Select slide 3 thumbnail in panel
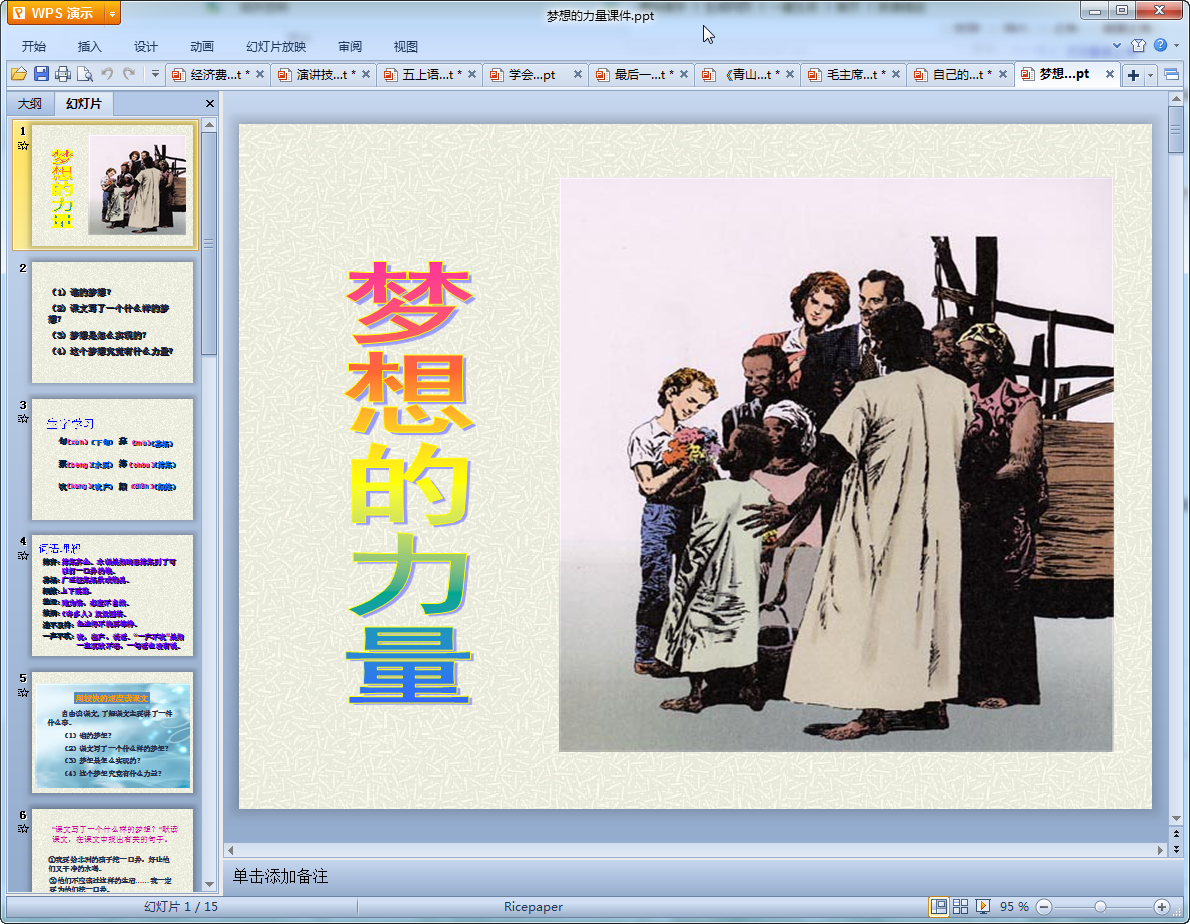The height and width of the screenshot is (924, 1190). tap(112, 459)
